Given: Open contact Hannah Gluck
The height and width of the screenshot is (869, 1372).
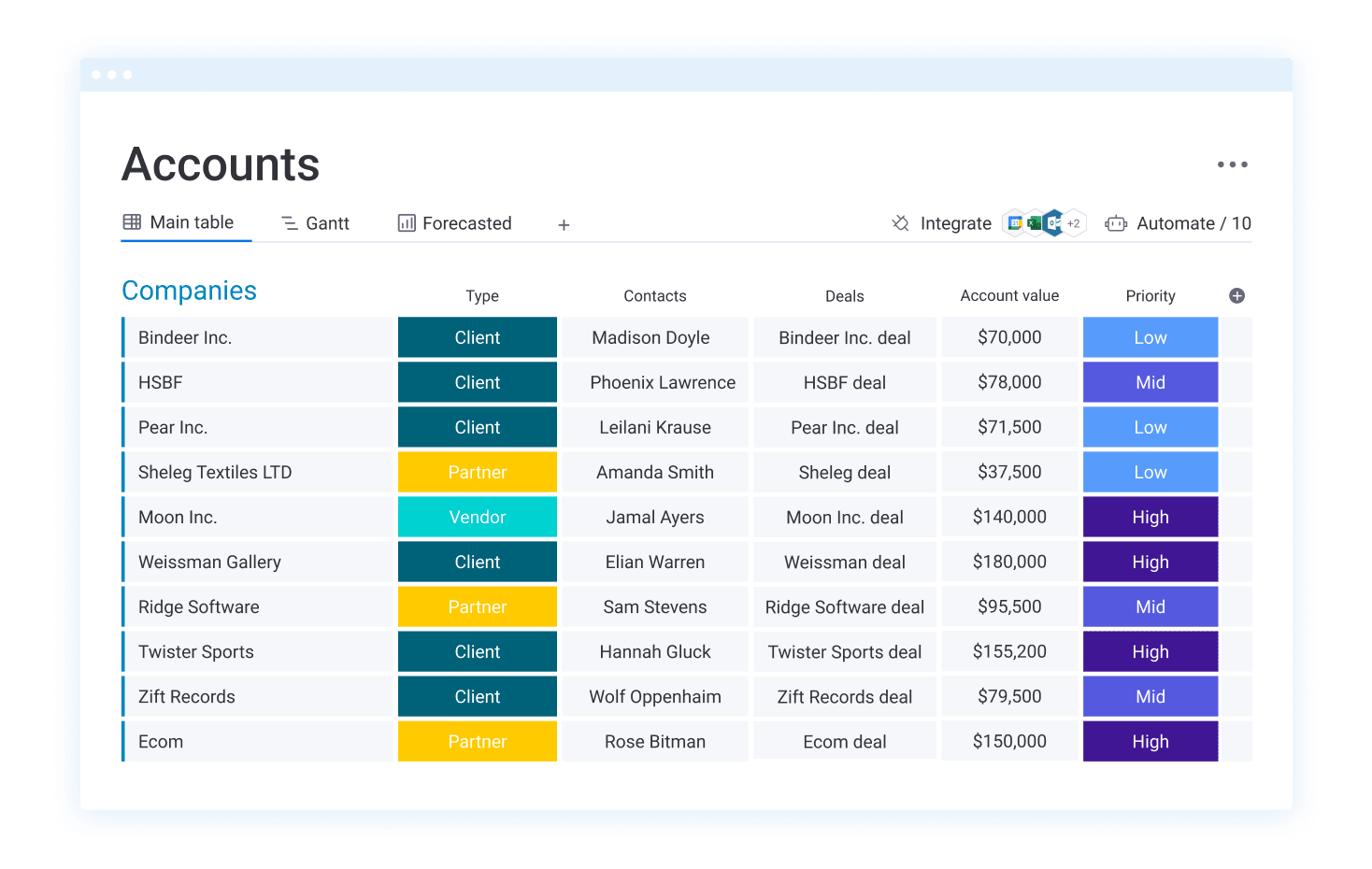Looking at the screenshot, I should point(655,652).
